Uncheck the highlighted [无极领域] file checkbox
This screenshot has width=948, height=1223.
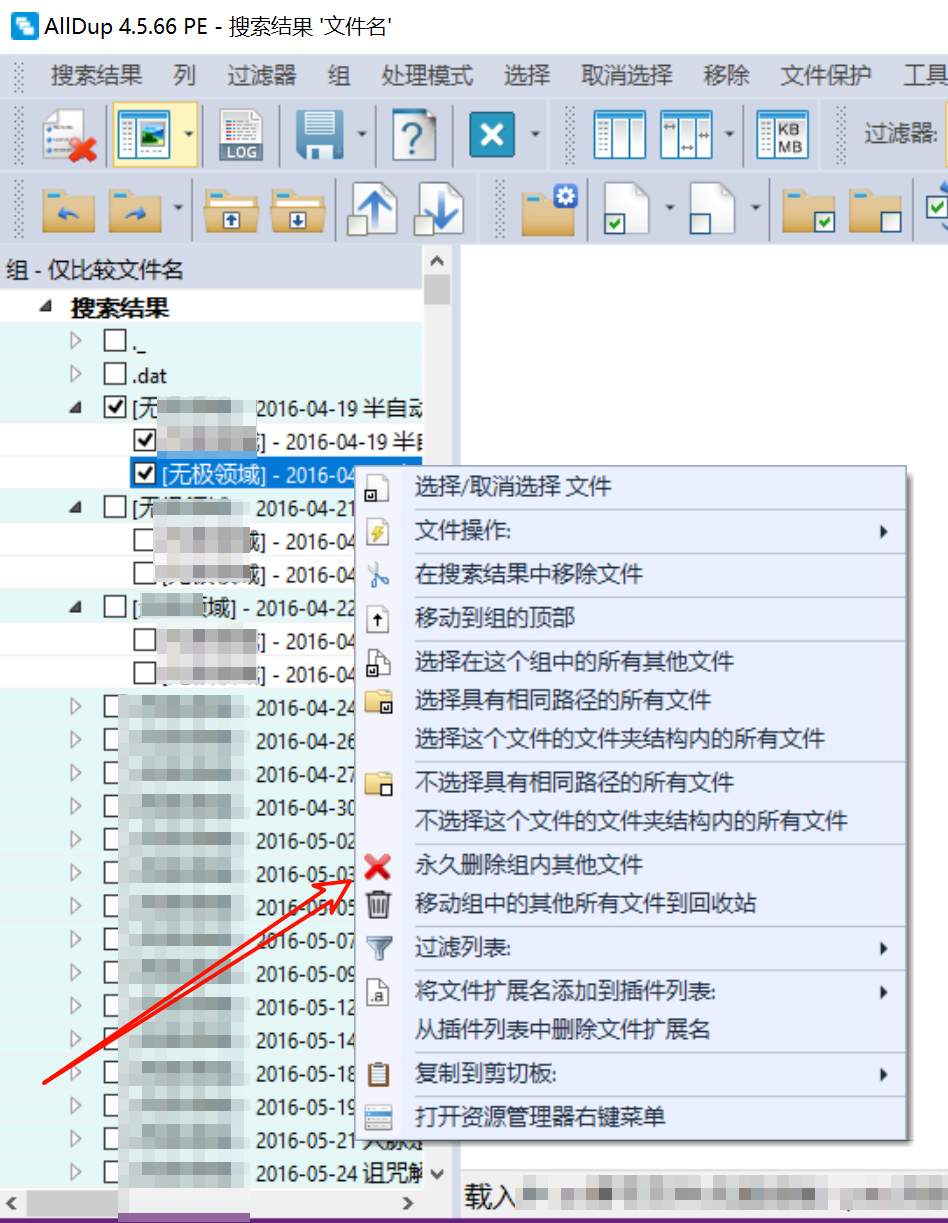[144, 474]
